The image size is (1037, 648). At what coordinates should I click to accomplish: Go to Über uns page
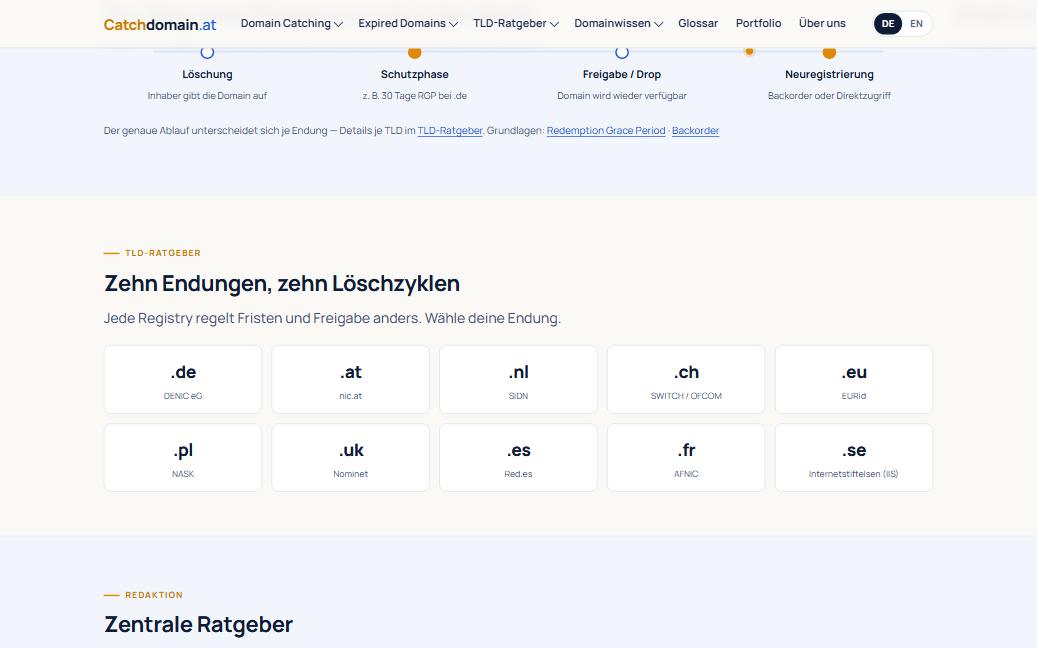(x=822, y=23)
